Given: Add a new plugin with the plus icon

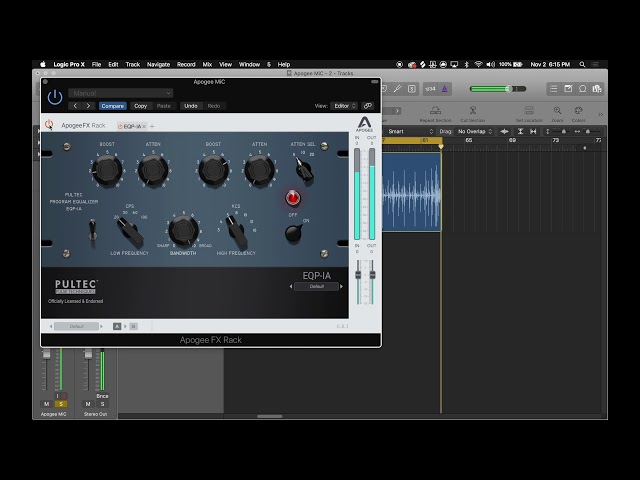Looking at the screenshot, I should click(152, 127).
